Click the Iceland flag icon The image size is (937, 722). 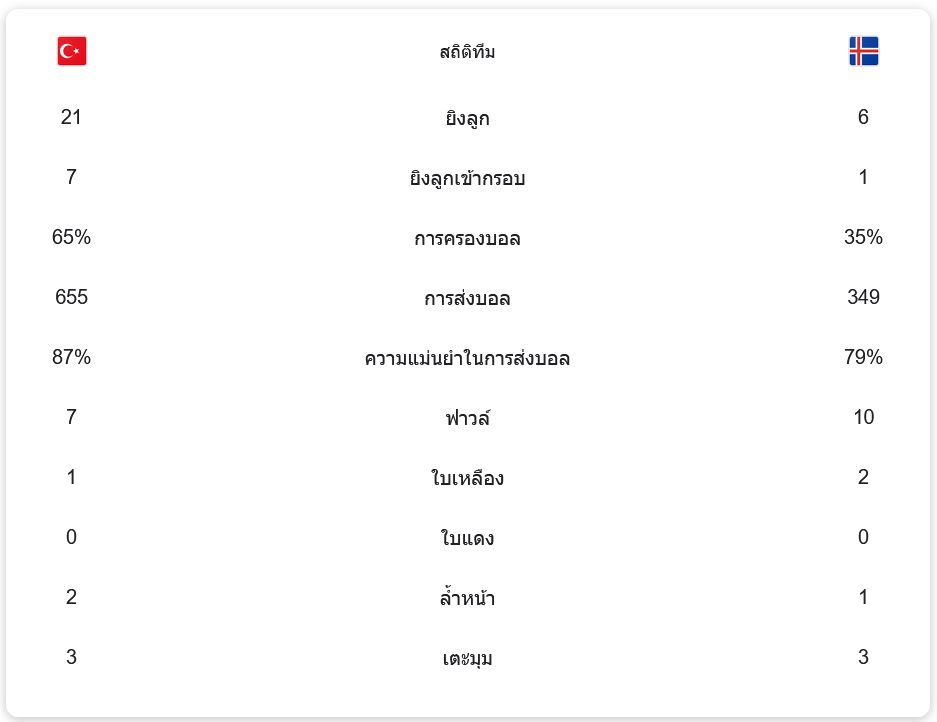(x=863, y=51)
